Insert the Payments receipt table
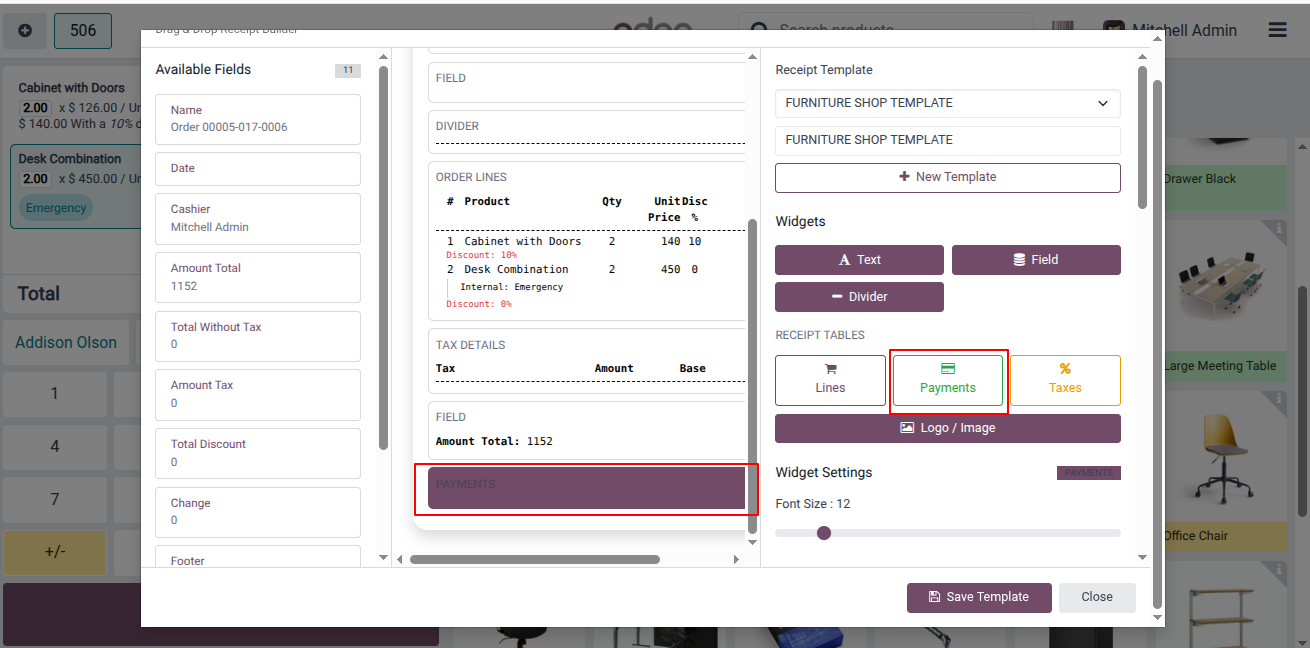 tap(948, 380)
